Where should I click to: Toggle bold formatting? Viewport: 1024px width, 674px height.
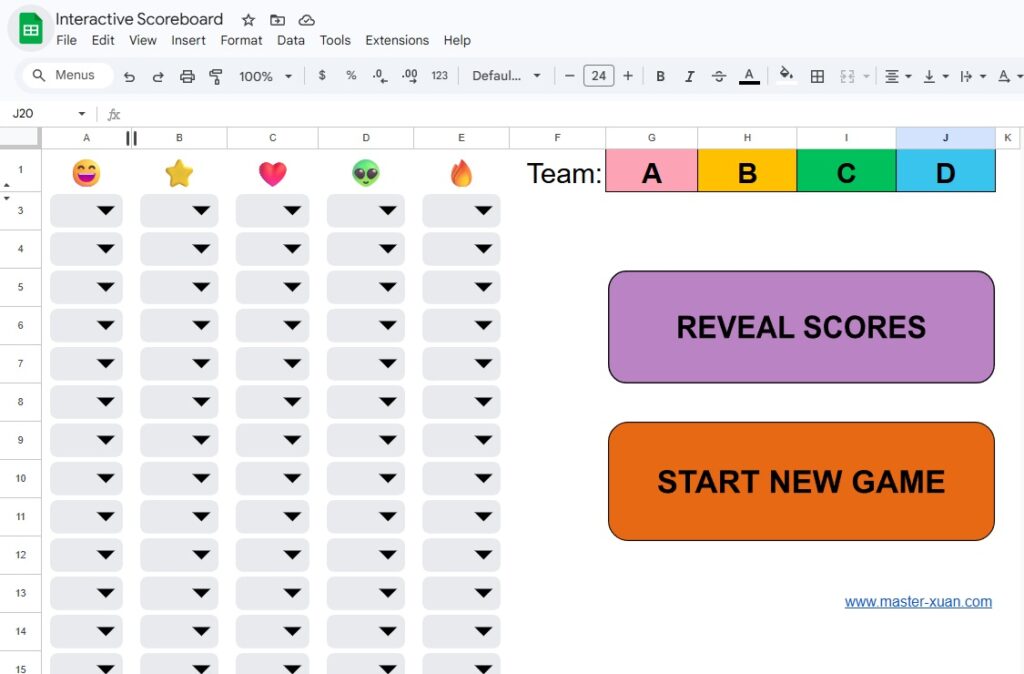(x=660, y=76)
